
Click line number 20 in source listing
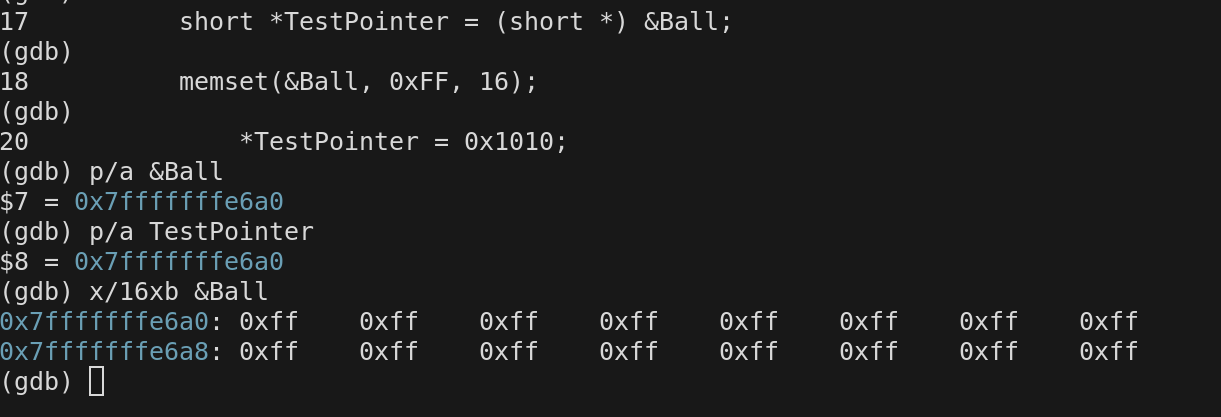coord(14,141)
